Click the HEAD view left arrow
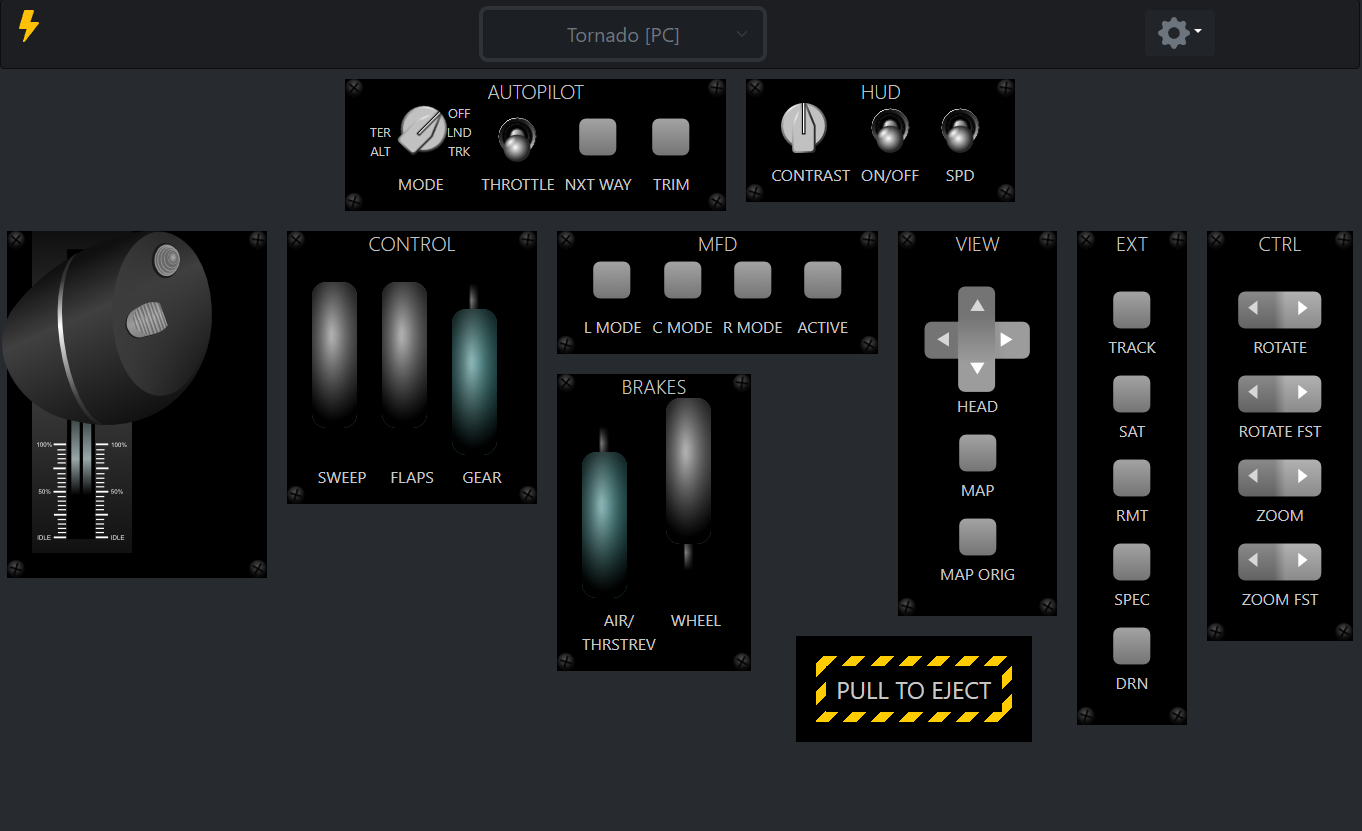The width and height of the screenshot is (1362, 831). click(x=942, y=340)
